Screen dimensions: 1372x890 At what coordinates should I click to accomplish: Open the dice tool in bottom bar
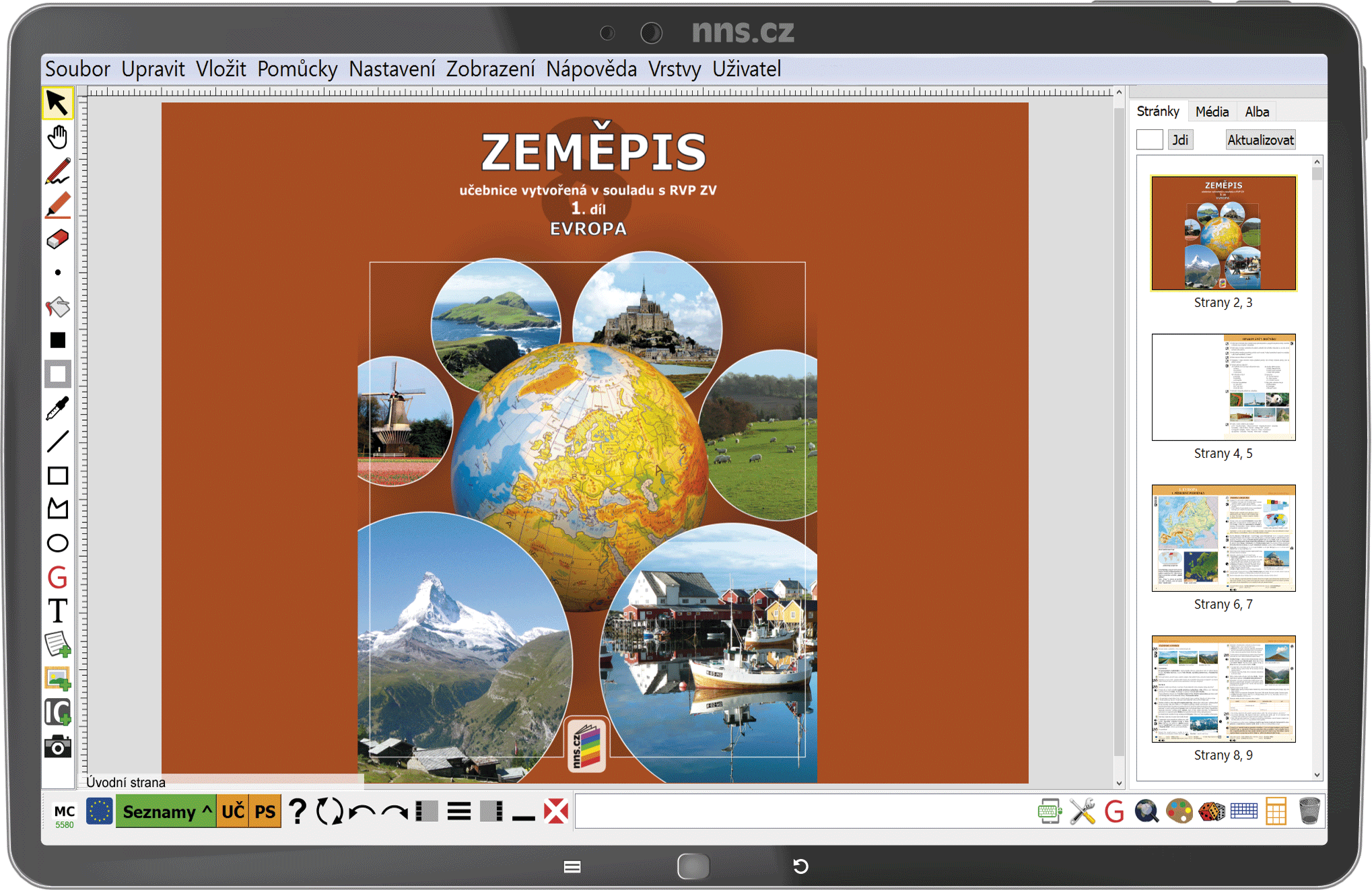(x=1212, y=811)
